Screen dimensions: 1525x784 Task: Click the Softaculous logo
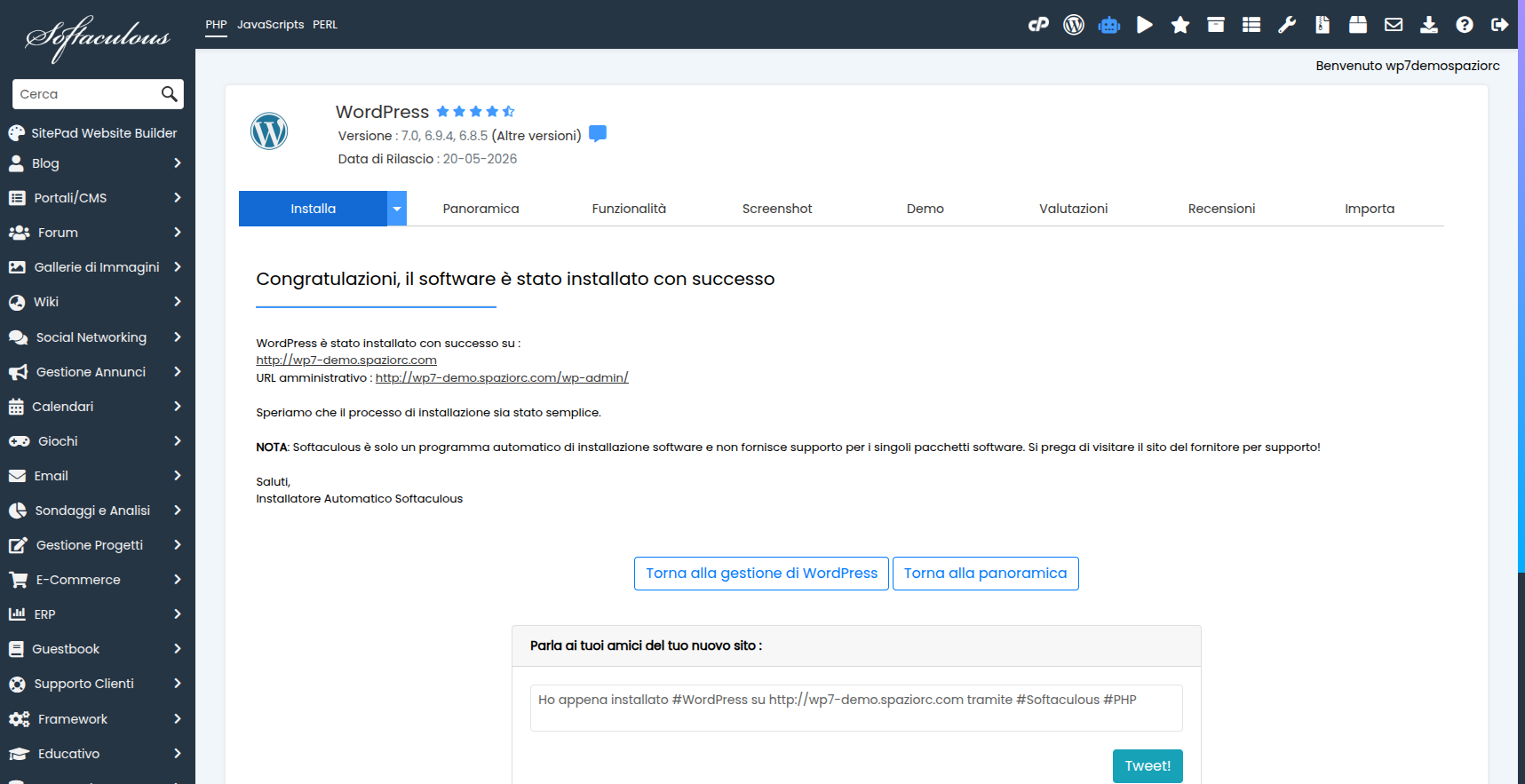[x=98, y=38]
